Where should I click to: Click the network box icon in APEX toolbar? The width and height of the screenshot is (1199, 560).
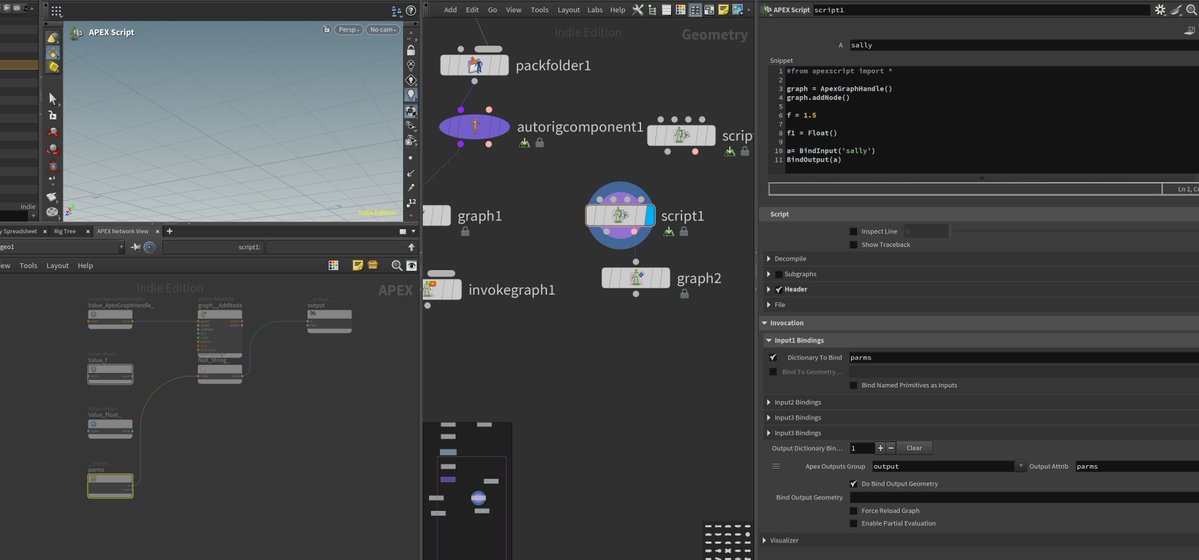point(372,265)
